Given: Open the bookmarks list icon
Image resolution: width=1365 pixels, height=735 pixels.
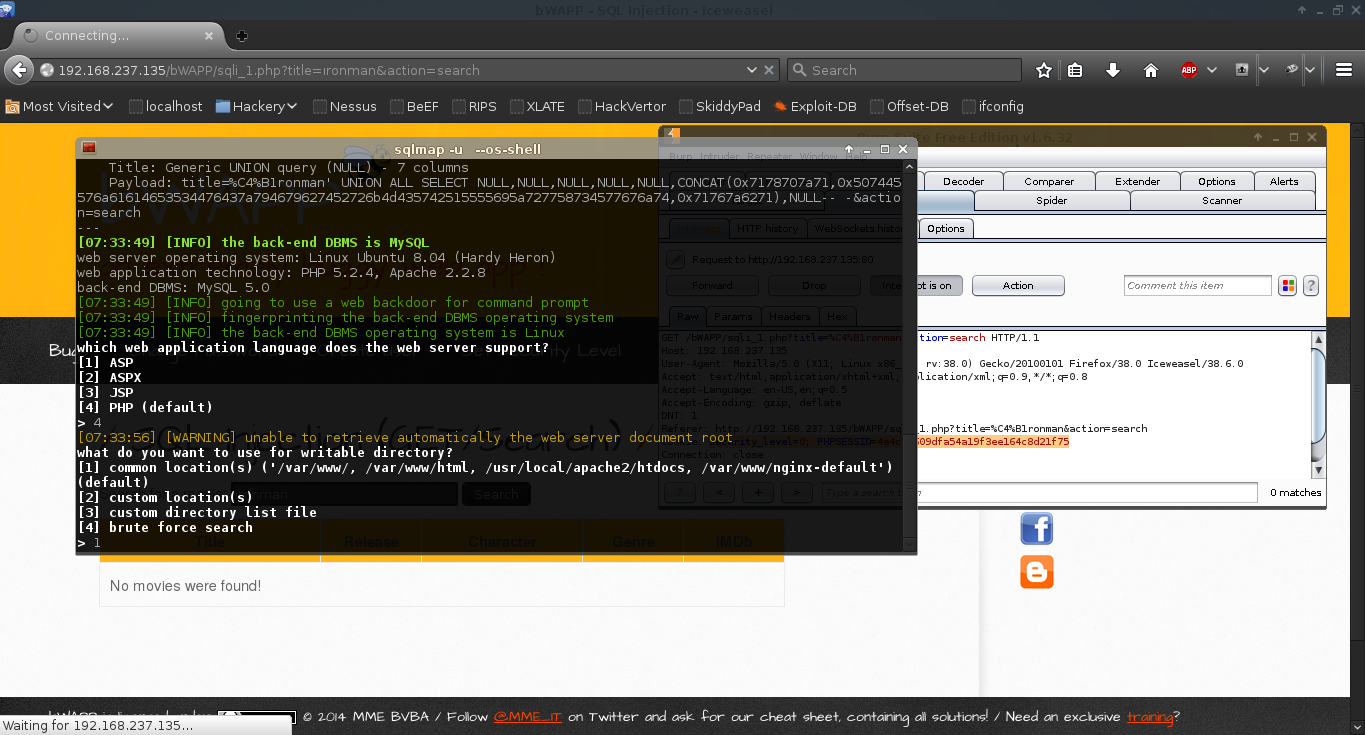Looking at the screenshot, I should pos(1075,70).
